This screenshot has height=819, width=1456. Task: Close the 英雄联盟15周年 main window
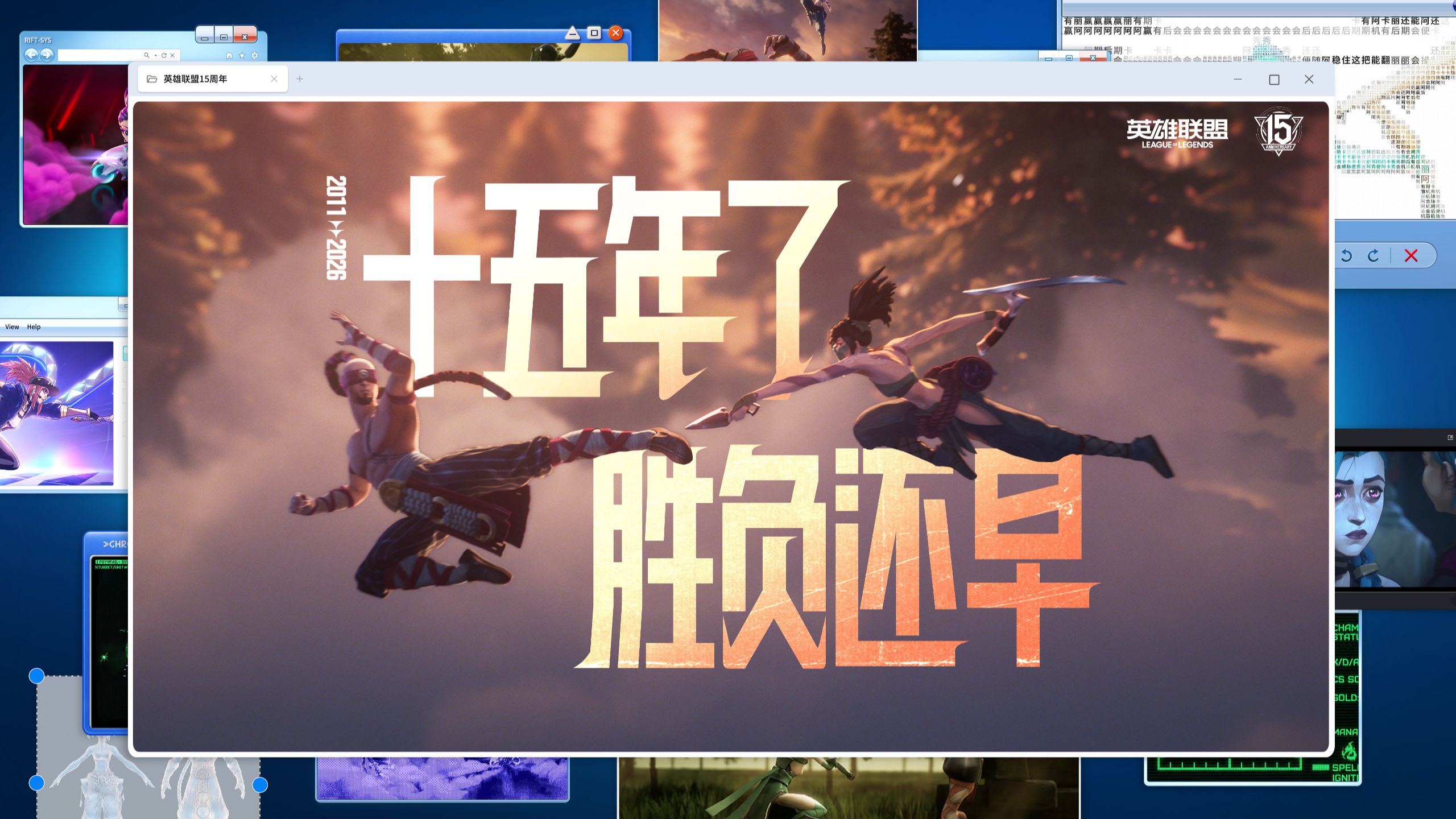point(1309,79)
